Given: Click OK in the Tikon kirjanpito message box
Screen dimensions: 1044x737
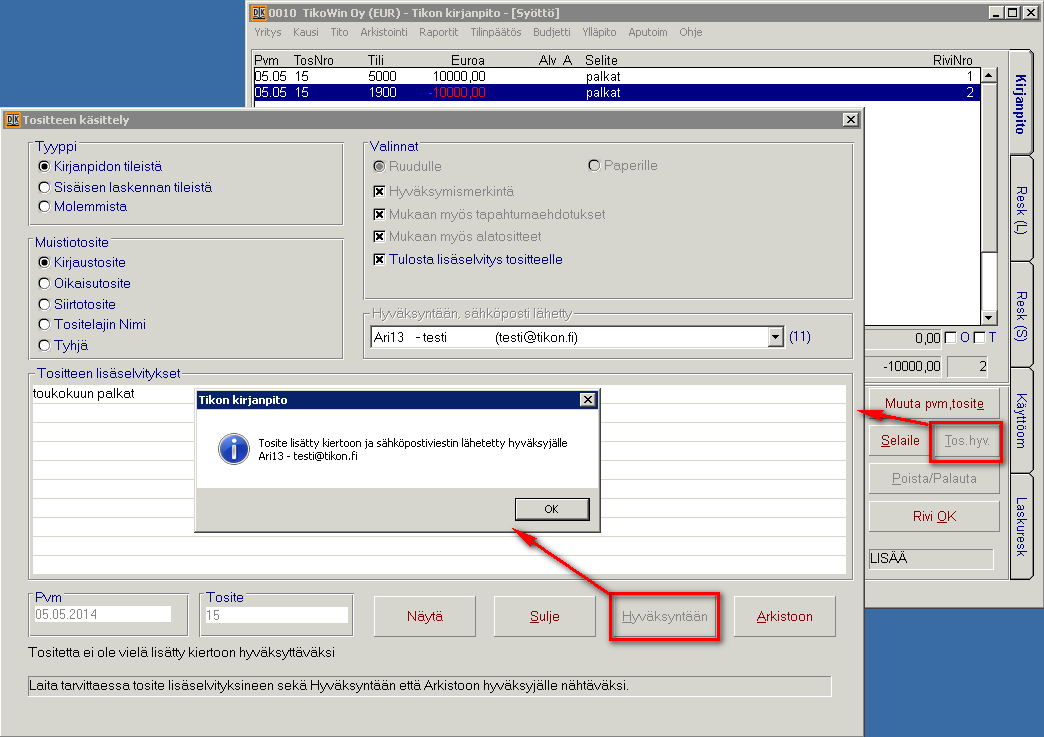Looking at the screenshot, I should tap(552, 509).
